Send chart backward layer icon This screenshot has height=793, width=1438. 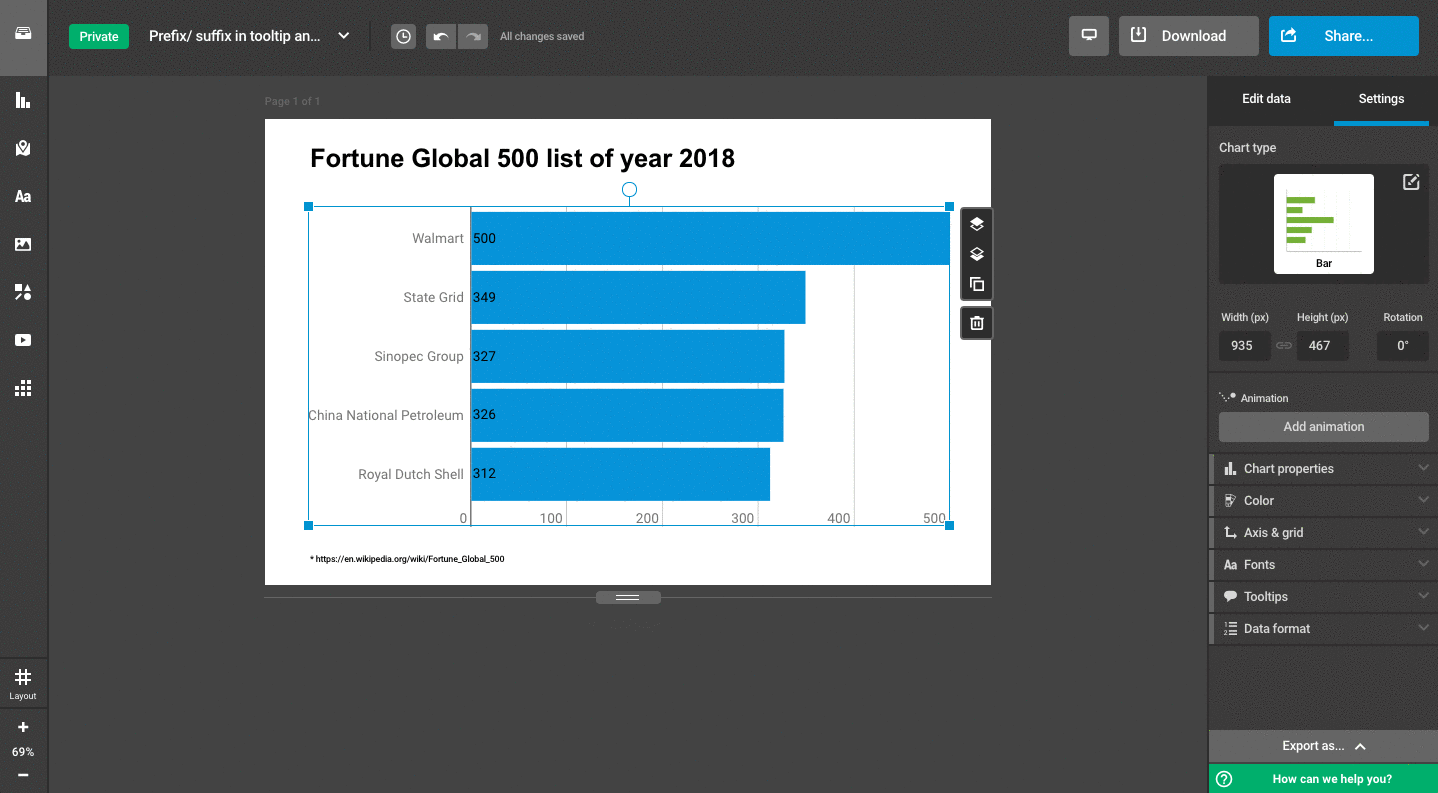click(977, 254)
